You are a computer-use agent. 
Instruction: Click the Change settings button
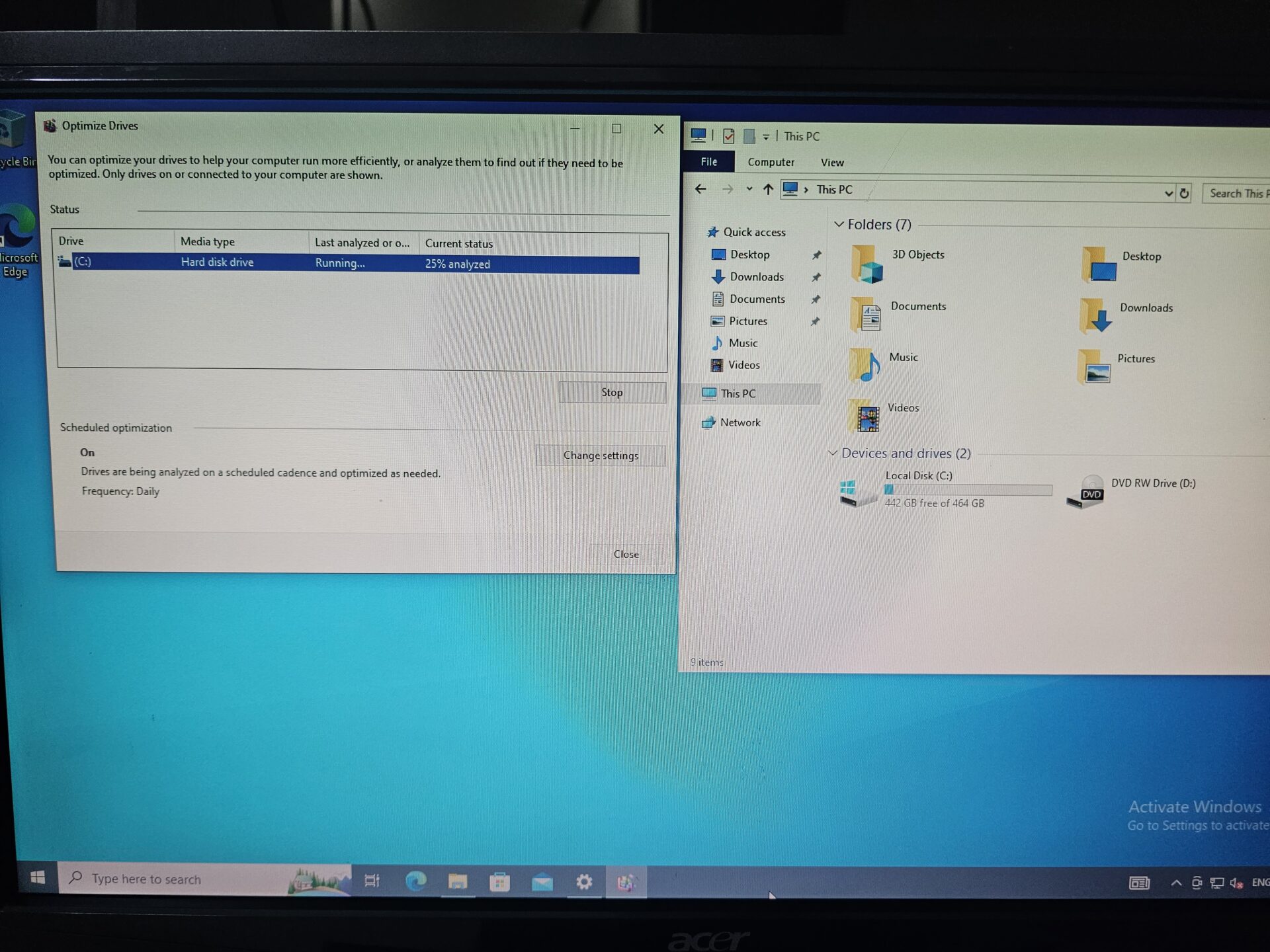point(600,455)
